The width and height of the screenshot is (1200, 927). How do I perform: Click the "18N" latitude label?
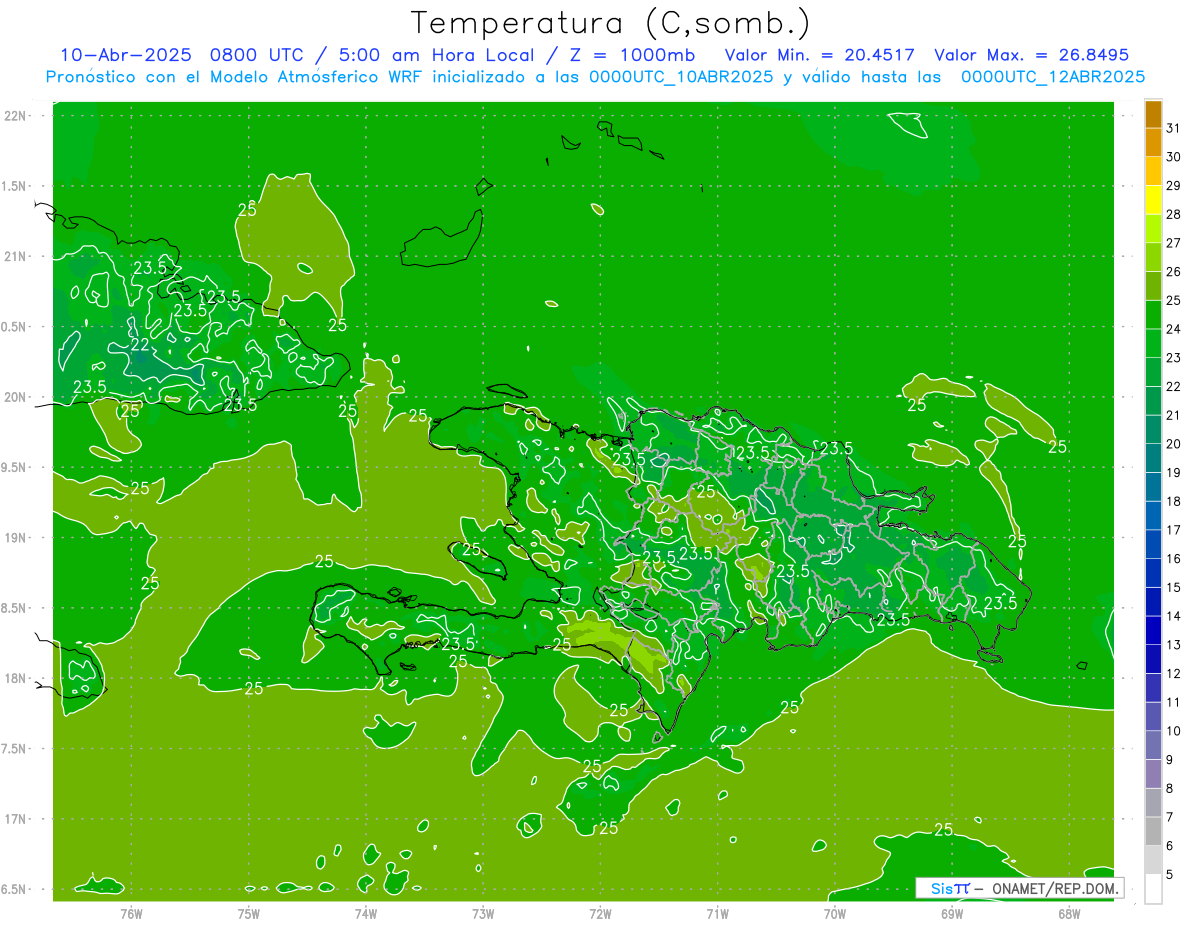(x=15, y=678)
